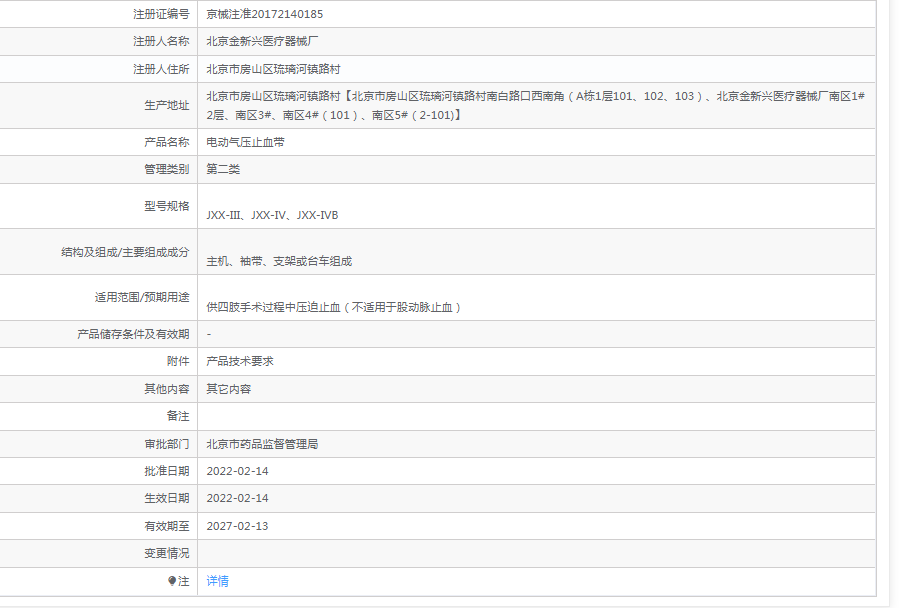
Task: Click the 适用范围/预期用途 label
Action: pyautogui.click(x=142, y=297)
